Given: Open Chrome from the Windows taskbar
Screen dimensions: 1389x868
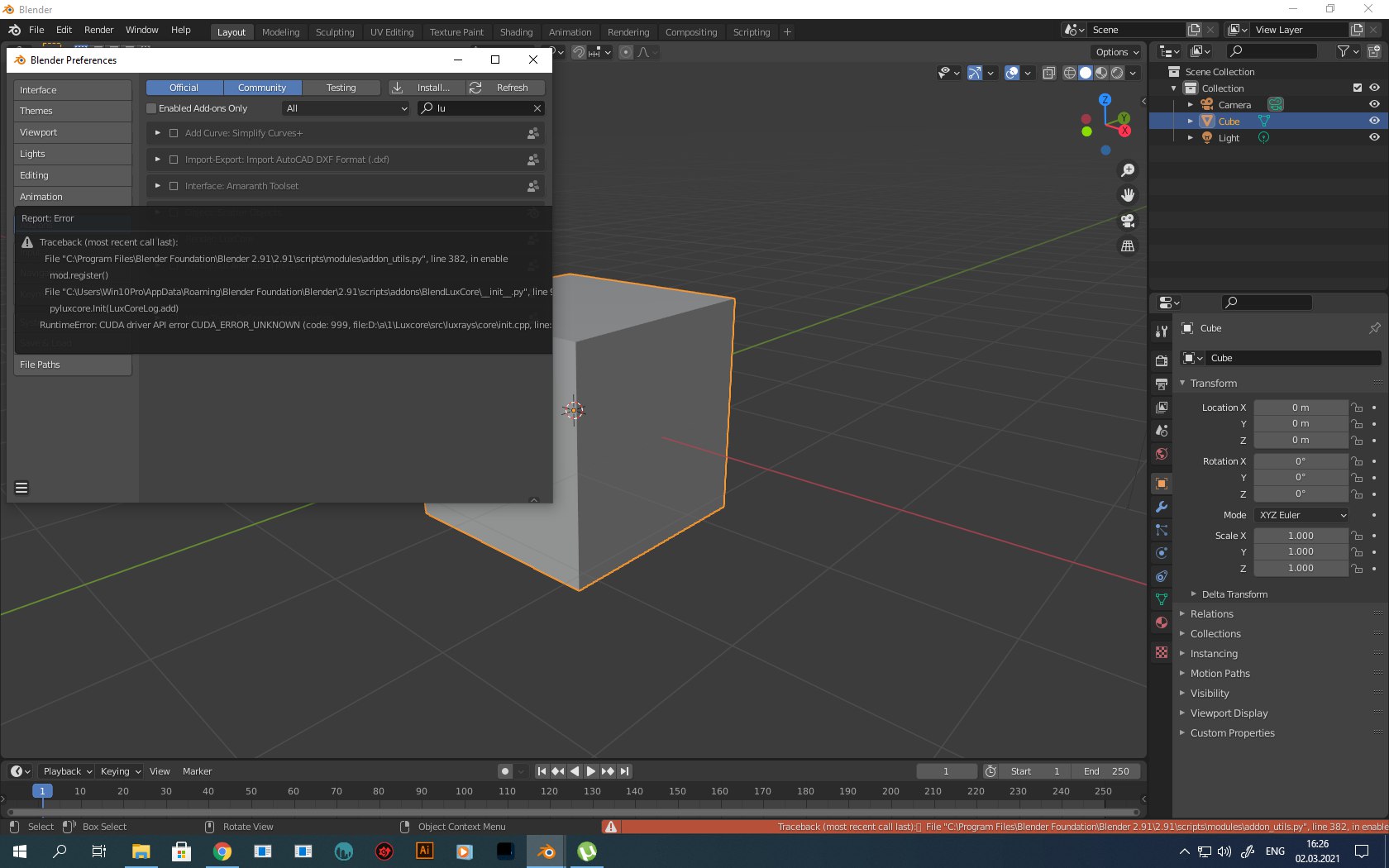Looking at the screenshot, I should point(222,851).
